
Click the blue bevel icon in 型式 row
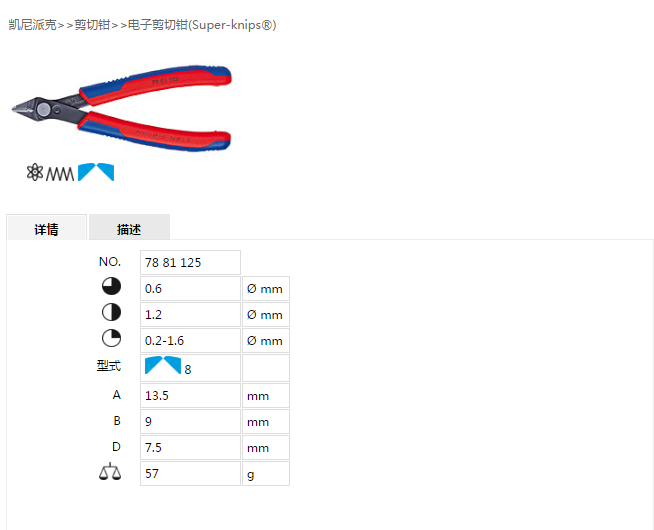coord(163,365)
